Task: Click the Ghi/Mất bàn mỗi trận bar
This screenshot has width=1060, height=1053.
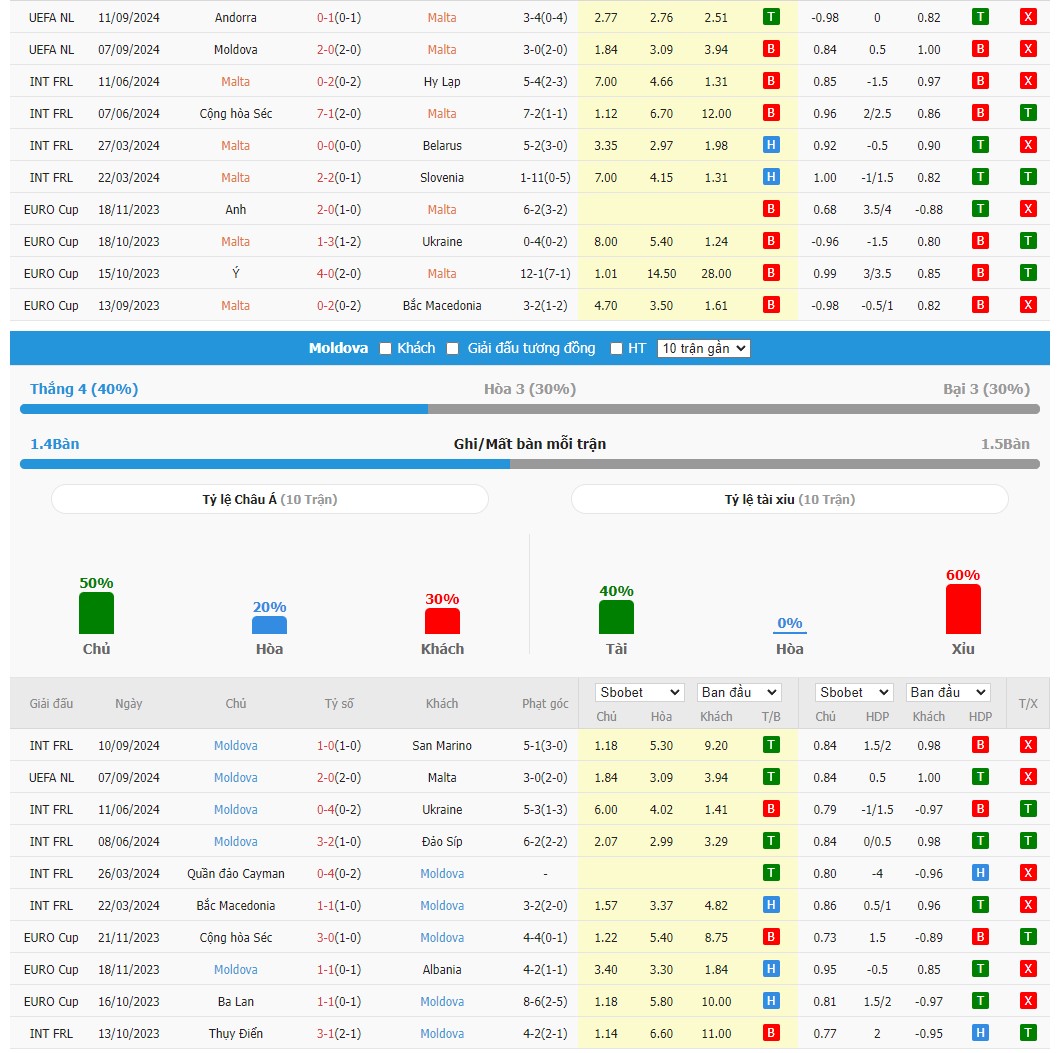Action: click(x=530, y=464)
